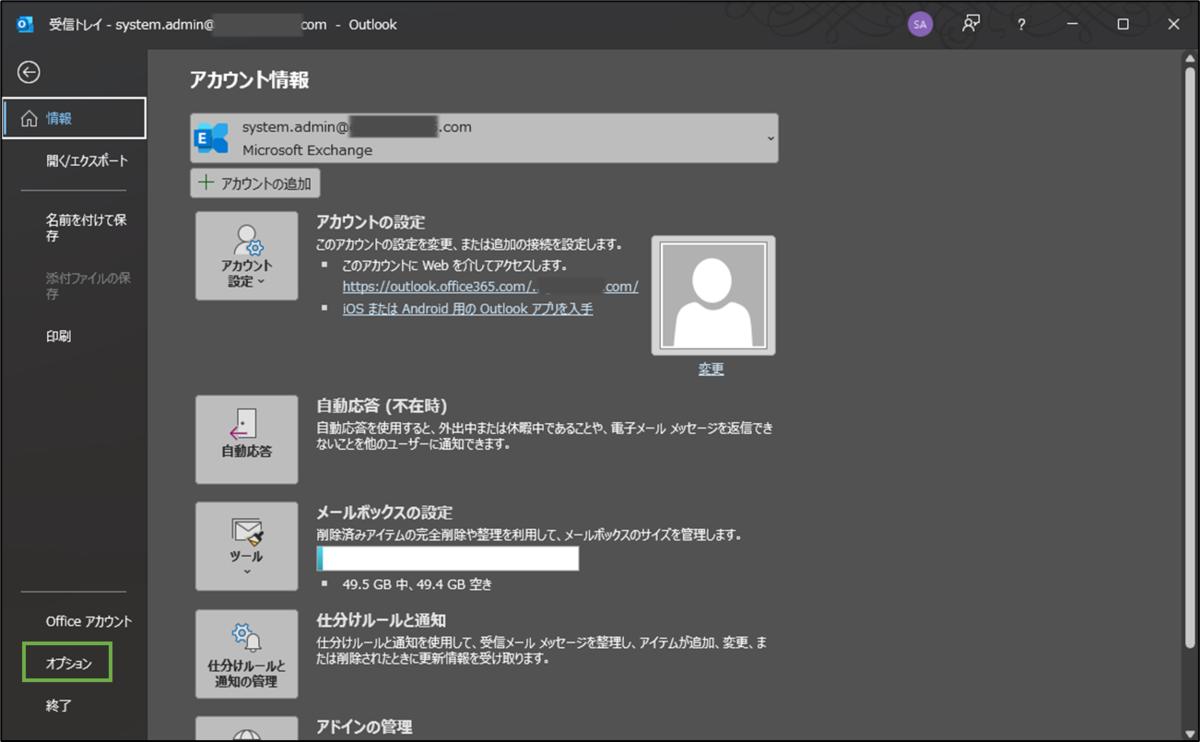Click アカウントの追加 button

coord(255,183)
